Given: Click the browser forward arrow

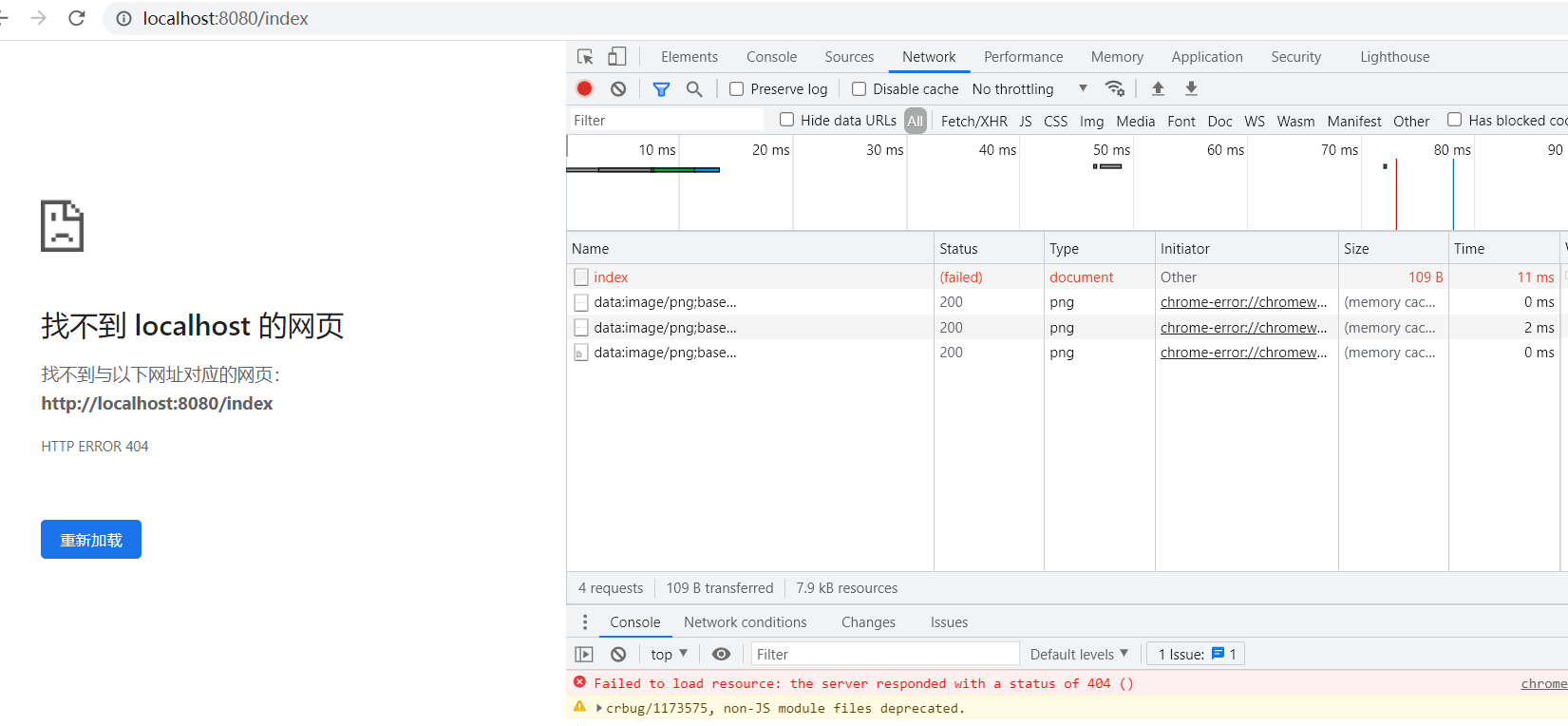Looking at the screenshot, I should 39,18.
